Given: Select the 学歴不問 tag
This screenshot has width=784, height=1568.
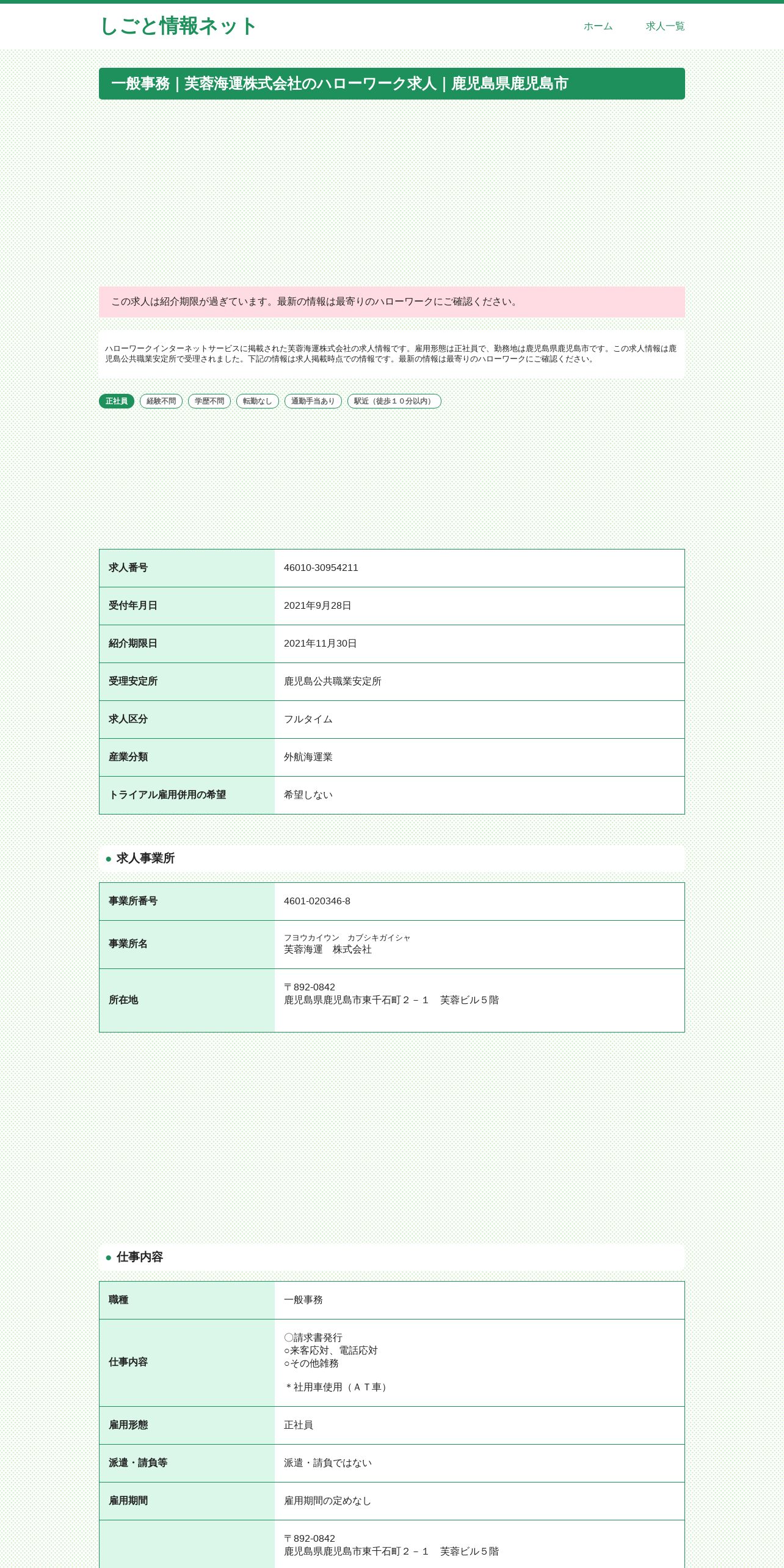Looking at the screenshot, I should 209,401.
